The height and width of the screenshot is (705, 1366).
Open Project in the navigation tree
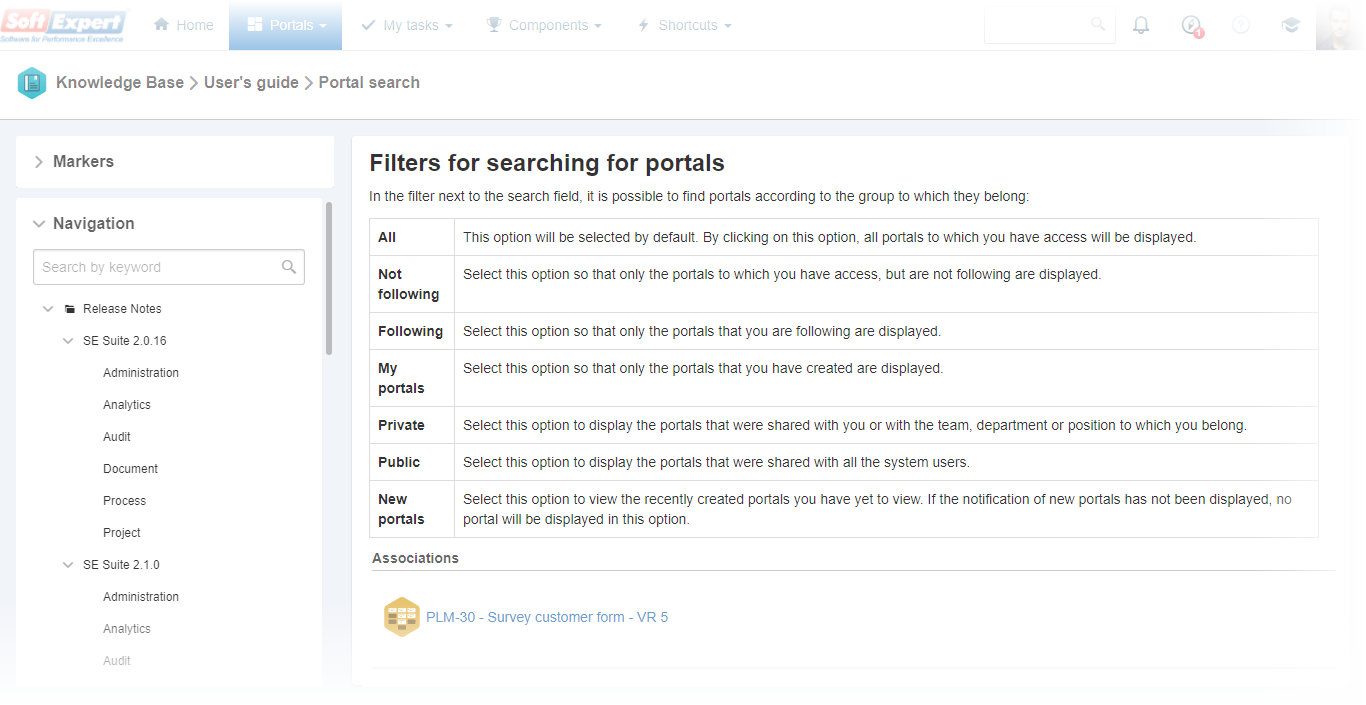point(122,533)
